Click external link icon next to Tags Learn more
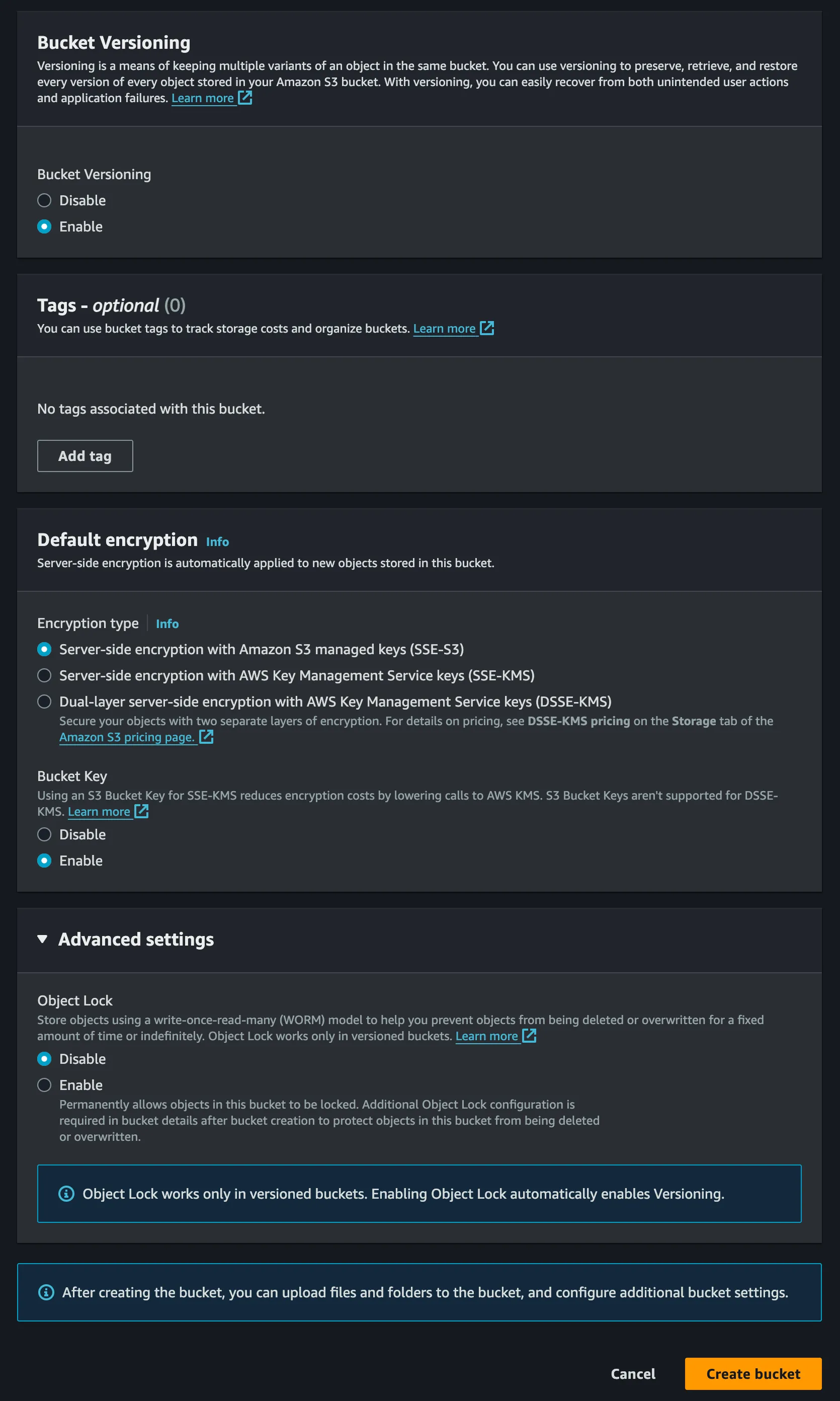The height and width of the screenshot is (1401, 840). click(487, 328)
